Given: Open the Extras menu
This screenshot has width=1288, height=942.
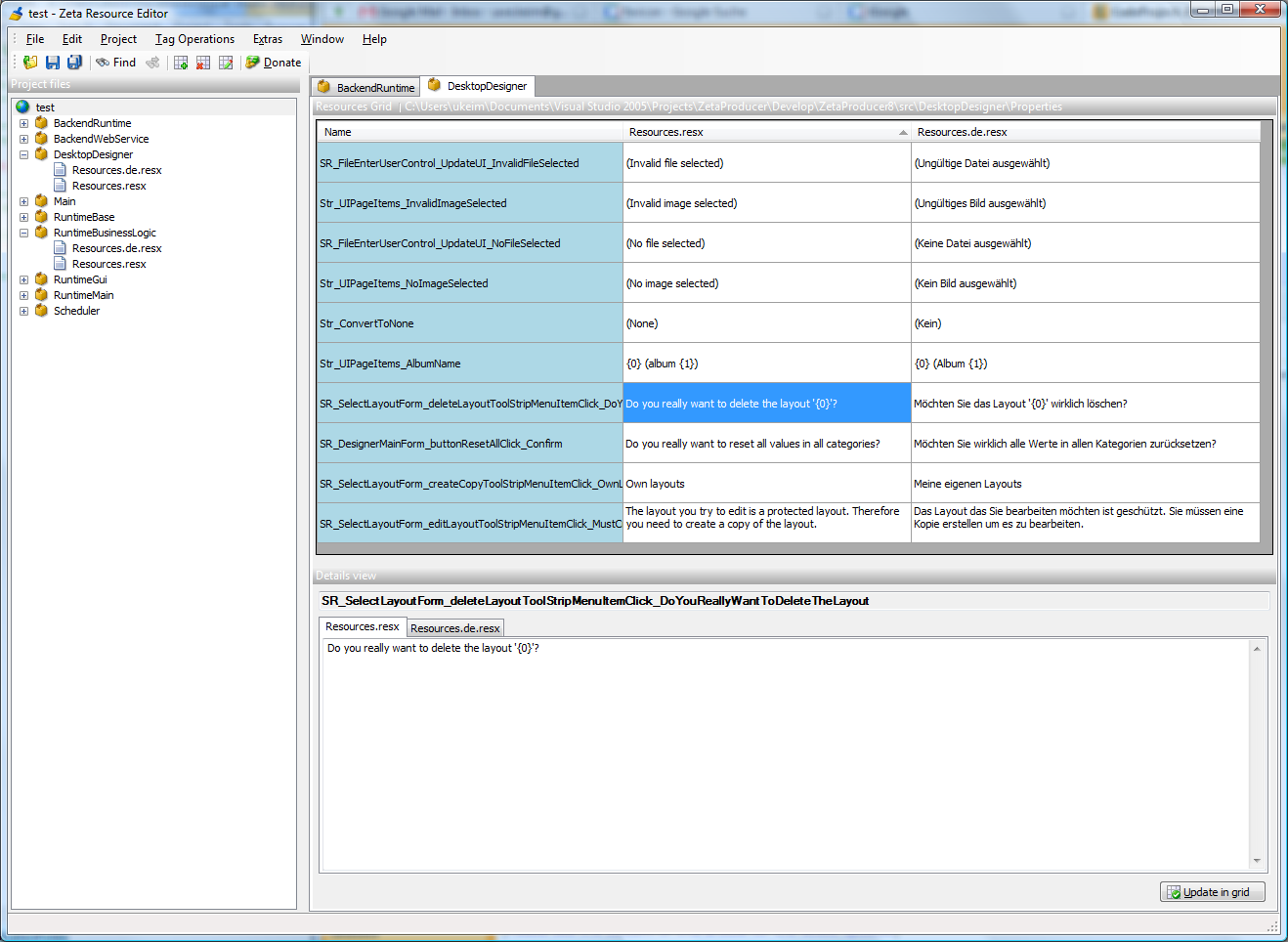Looking at the screenshot, I should [x=268, y=39].
